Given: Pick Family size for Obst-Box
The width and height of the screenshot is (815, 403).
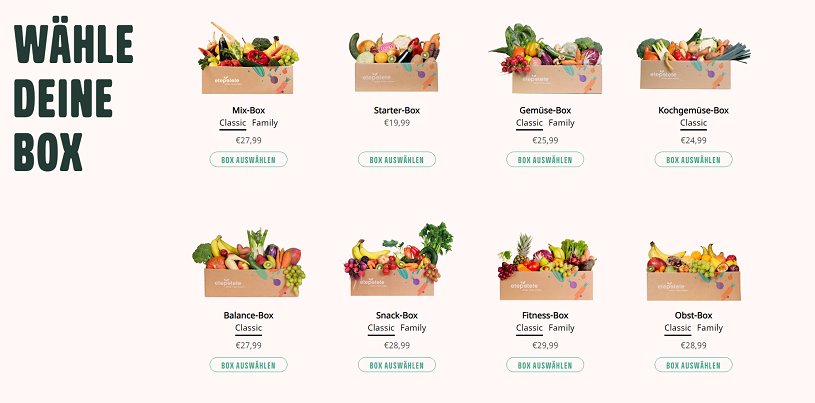Looking at the screenshot, I should click(x=710, y=328).
